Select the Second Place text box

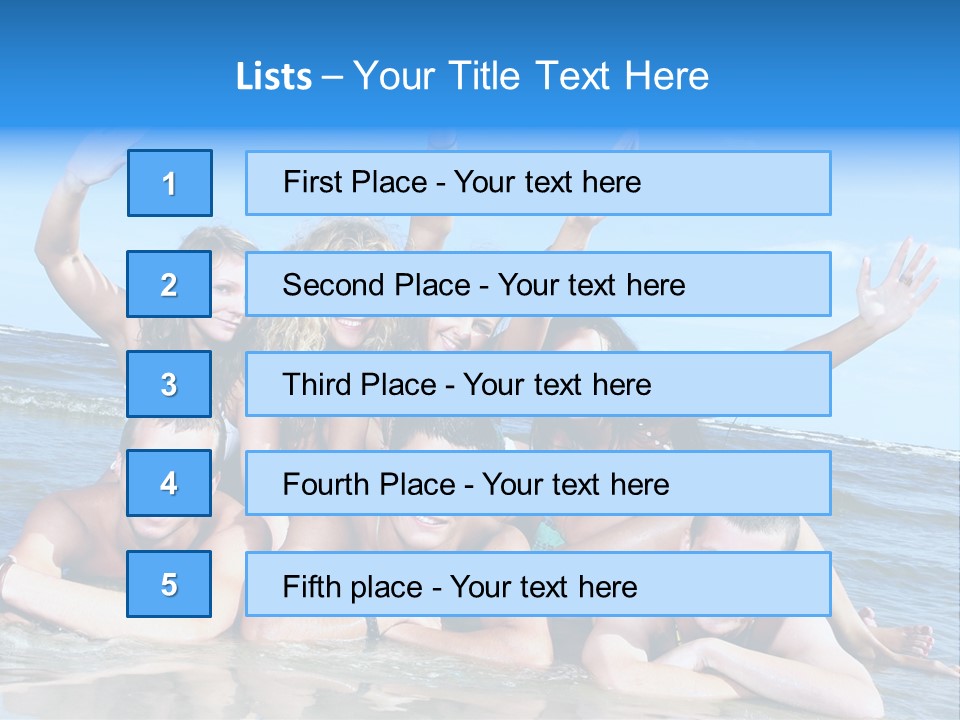click(538, 284)
